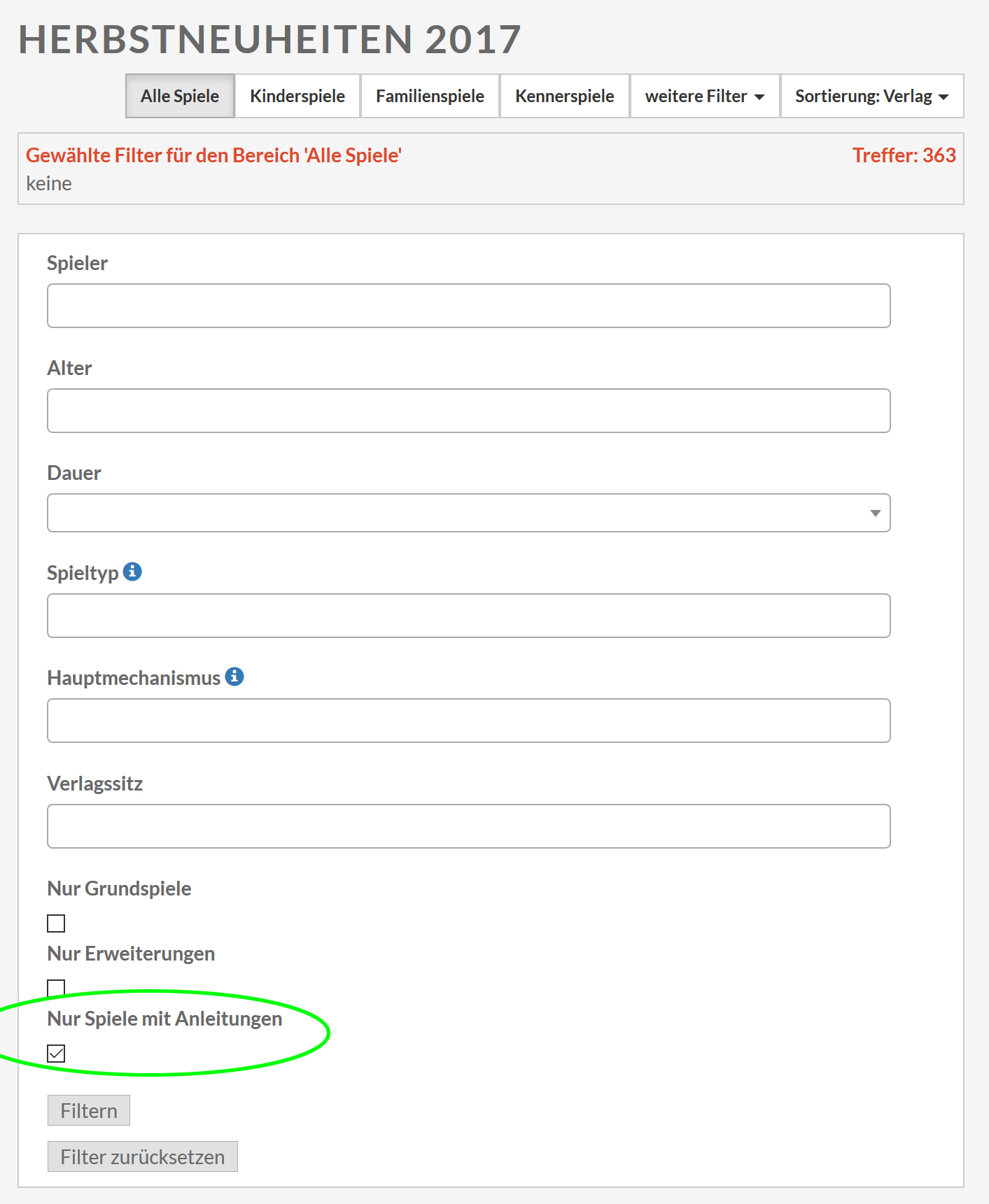Switch to the Familienspiele tab

tap(430, 96)
